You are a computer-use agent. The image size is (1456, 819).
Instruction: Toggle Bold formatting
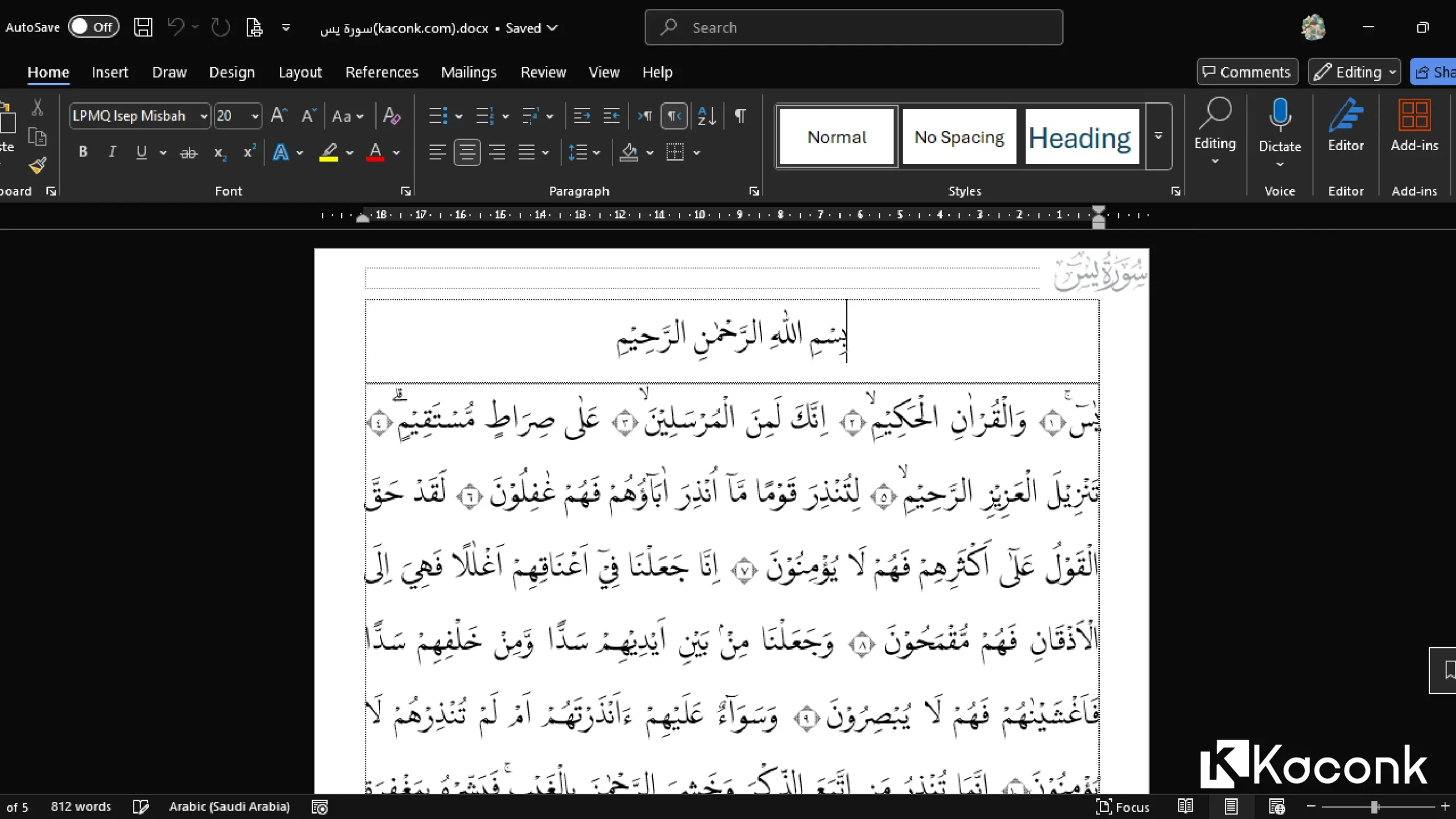click(83, 152)
